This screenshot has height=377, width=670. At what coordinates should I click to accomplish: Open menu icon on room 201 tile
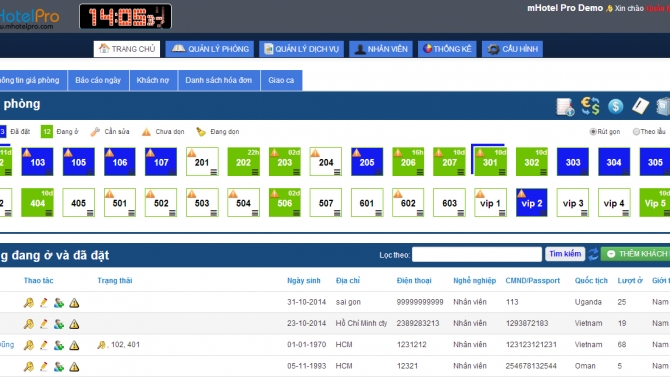tap(214, 172)
